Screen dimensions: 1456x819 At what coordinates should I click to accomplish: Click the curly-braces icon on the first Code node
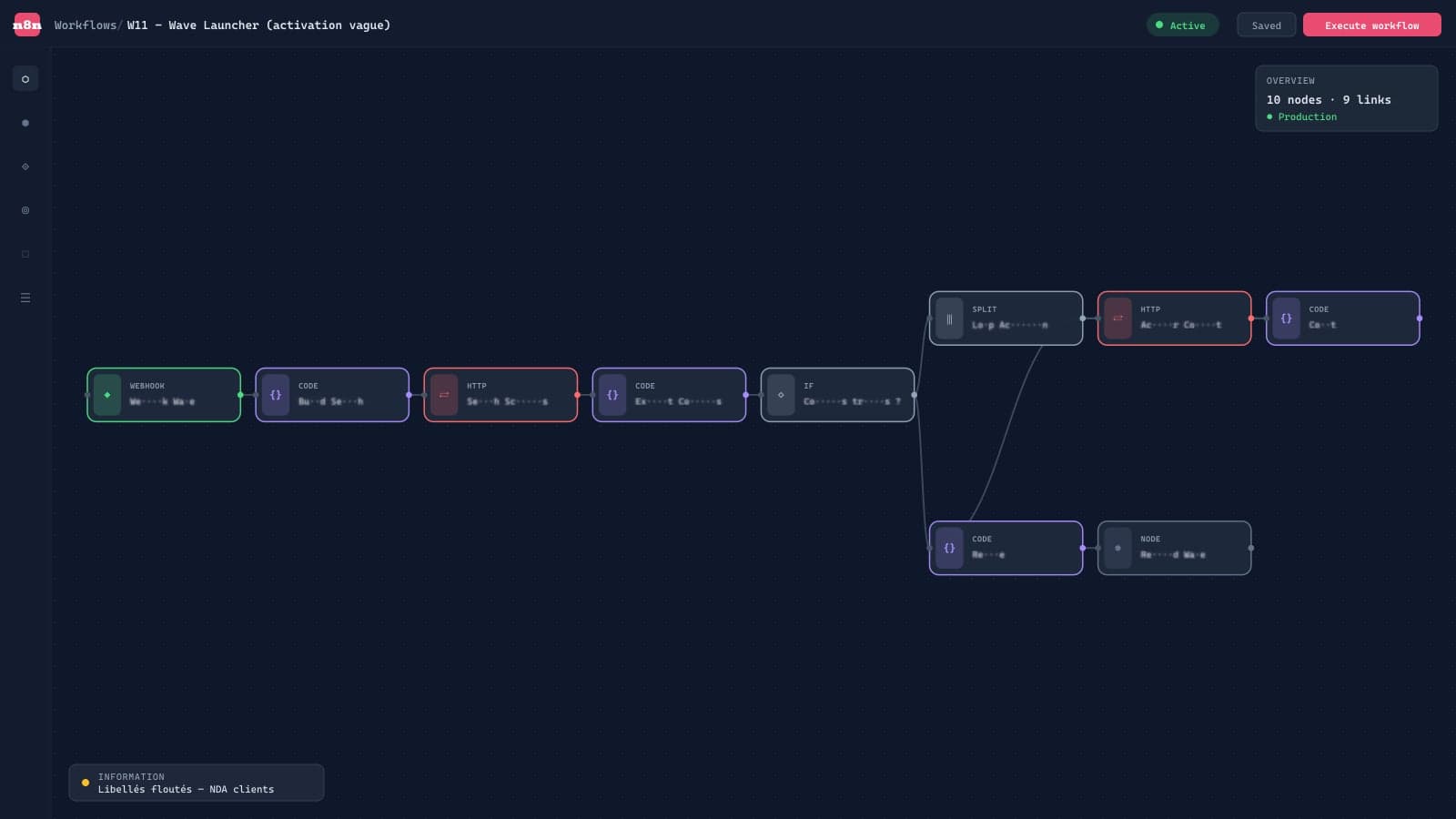(275, 394)
